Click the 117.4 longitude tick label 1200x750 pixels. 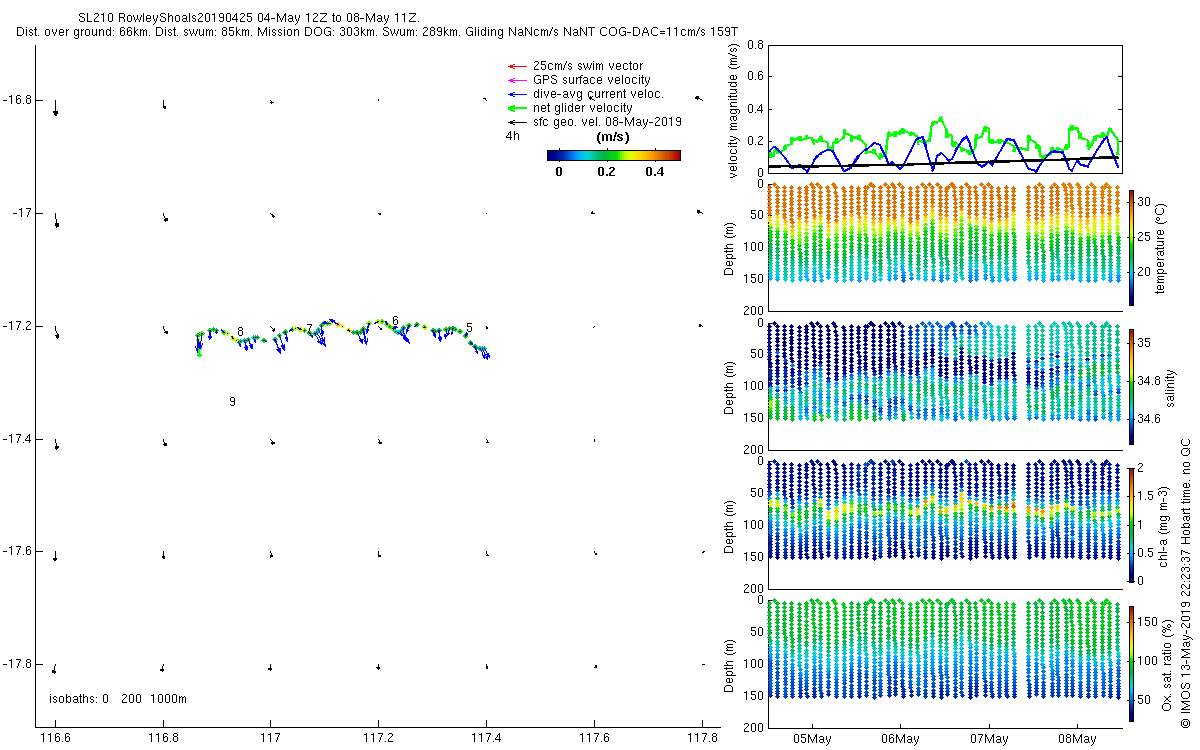(486, 739)
